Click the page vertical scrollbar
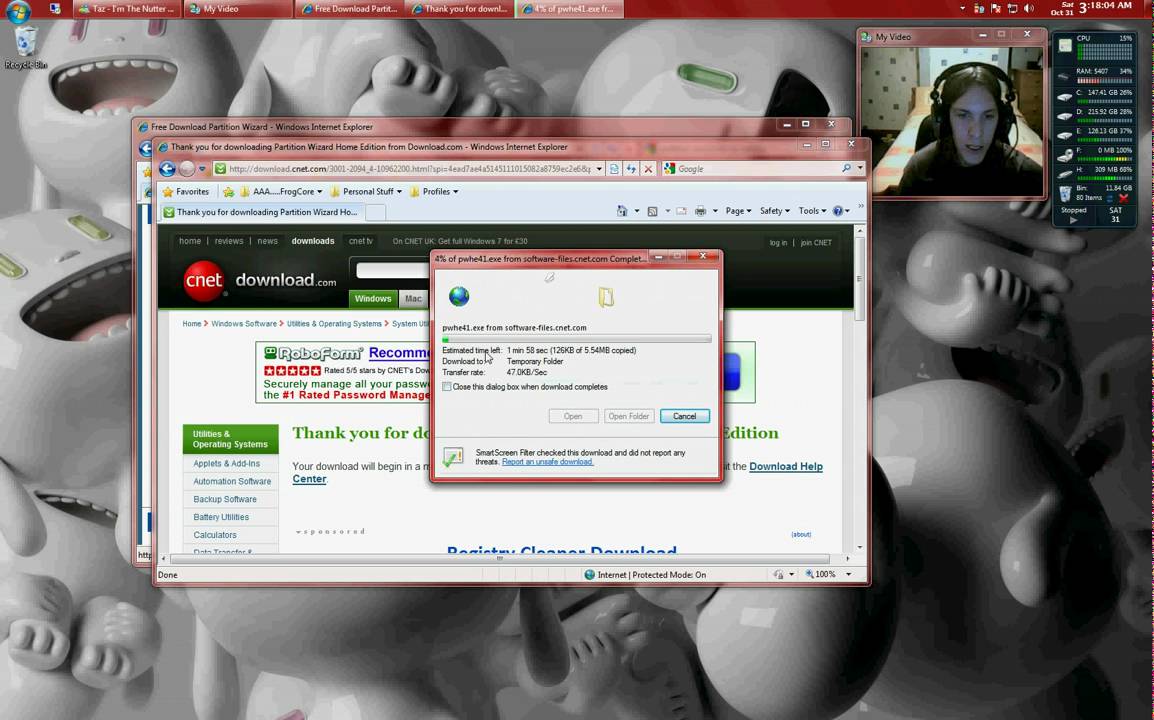Viewport: 1154px width, 720px height. [x=859, y=389]
